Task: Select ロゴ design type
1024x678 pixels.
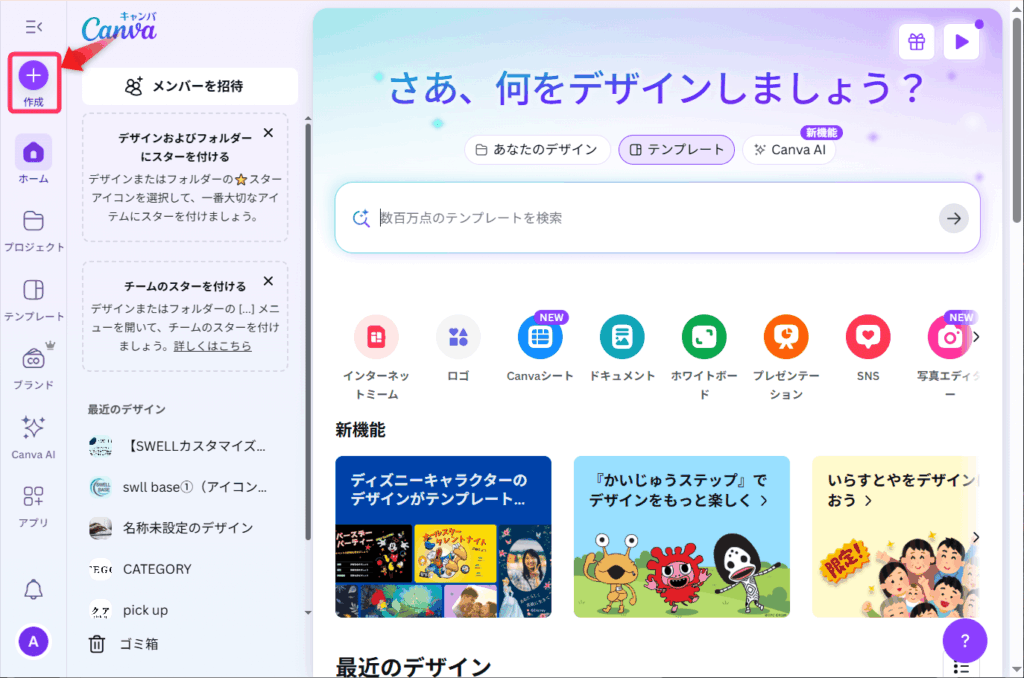Action: pyautogui.click(x=458, y=348)
